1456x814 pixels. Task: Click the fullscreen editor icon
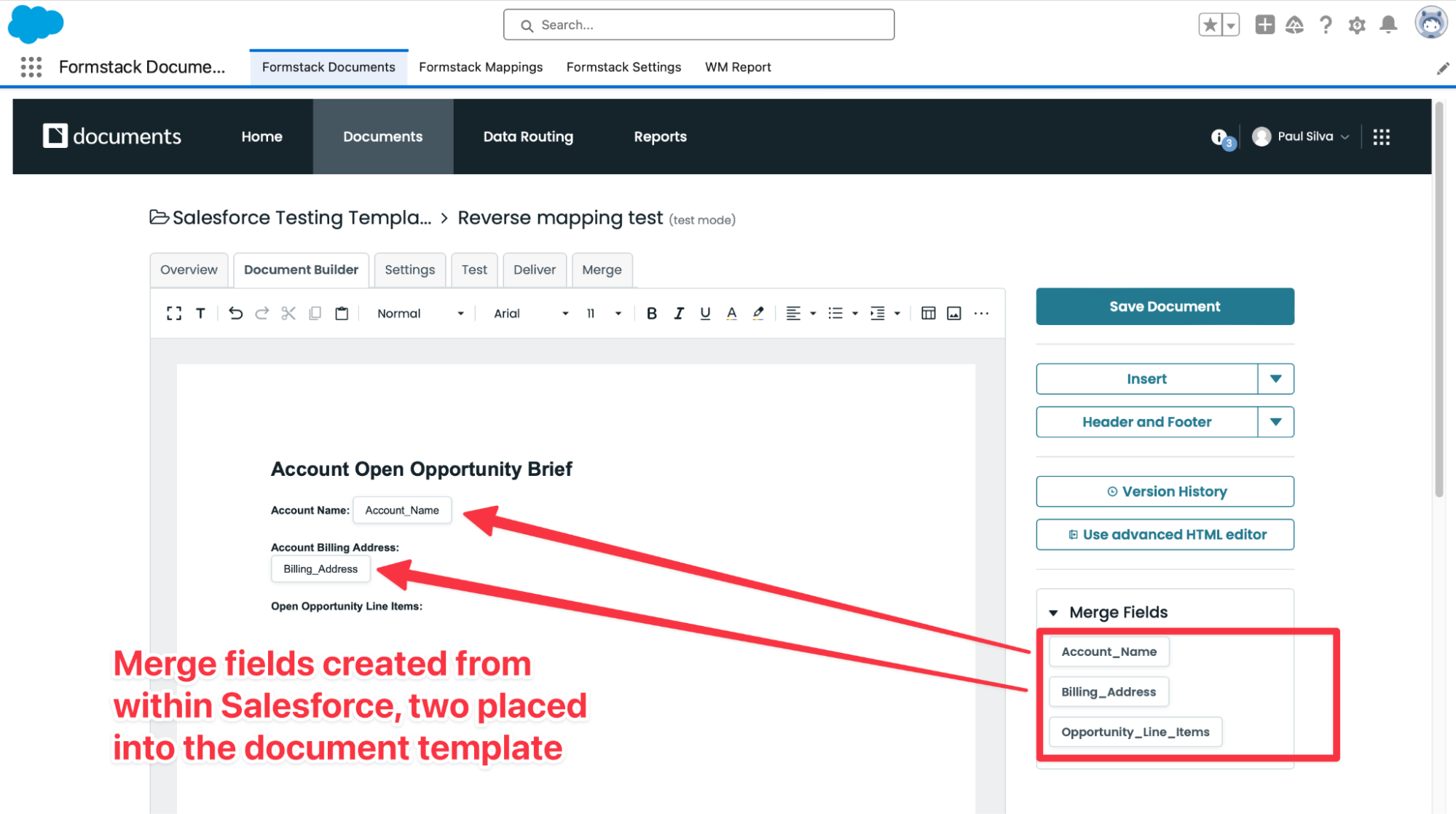174,313
